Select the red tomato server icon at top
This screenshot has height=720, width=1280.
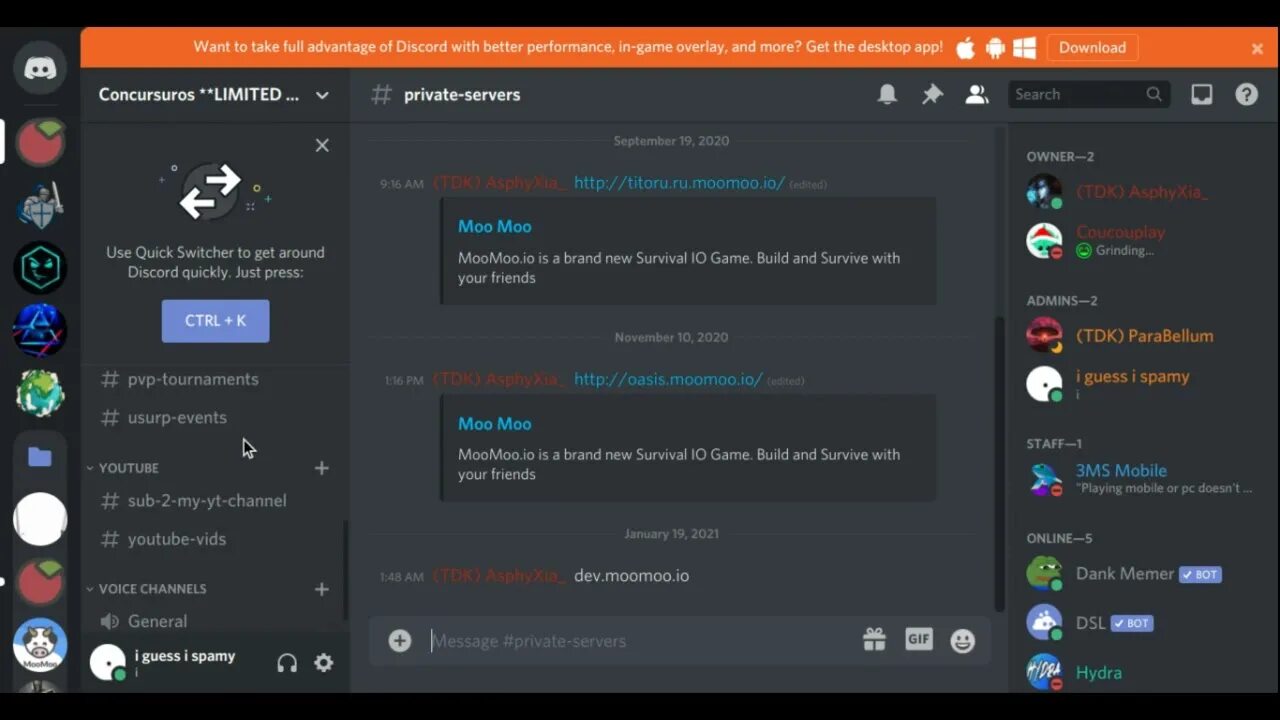coord(40,142)
